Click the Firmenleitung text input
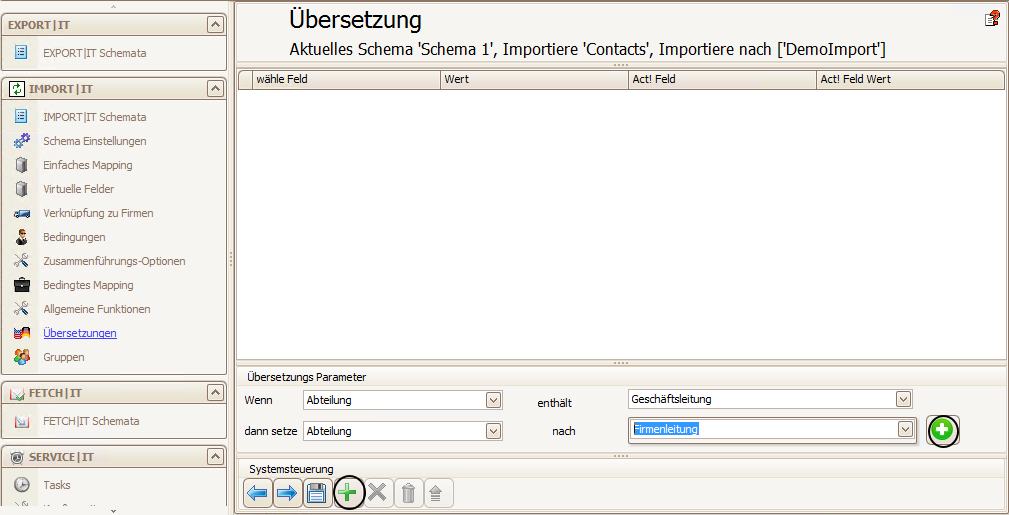This screenshot has width=1009, height=515. 763,429
